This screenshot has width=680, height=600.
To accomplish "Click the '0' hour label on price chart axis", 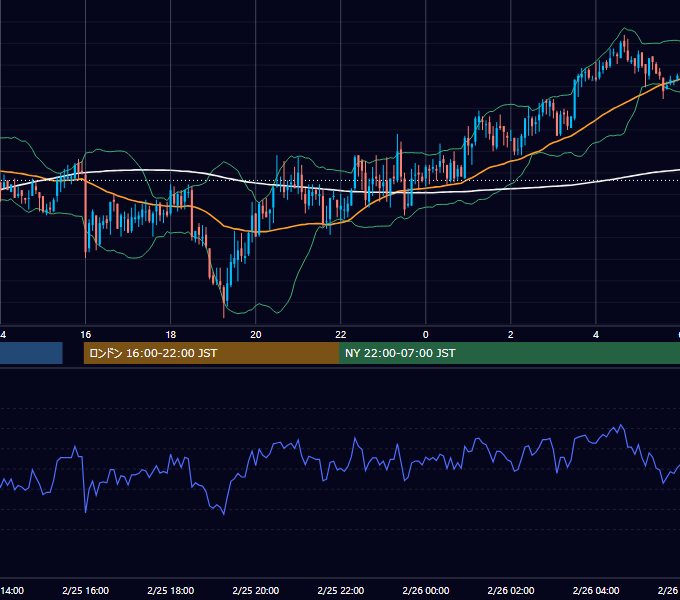I will tap(425, 335).
